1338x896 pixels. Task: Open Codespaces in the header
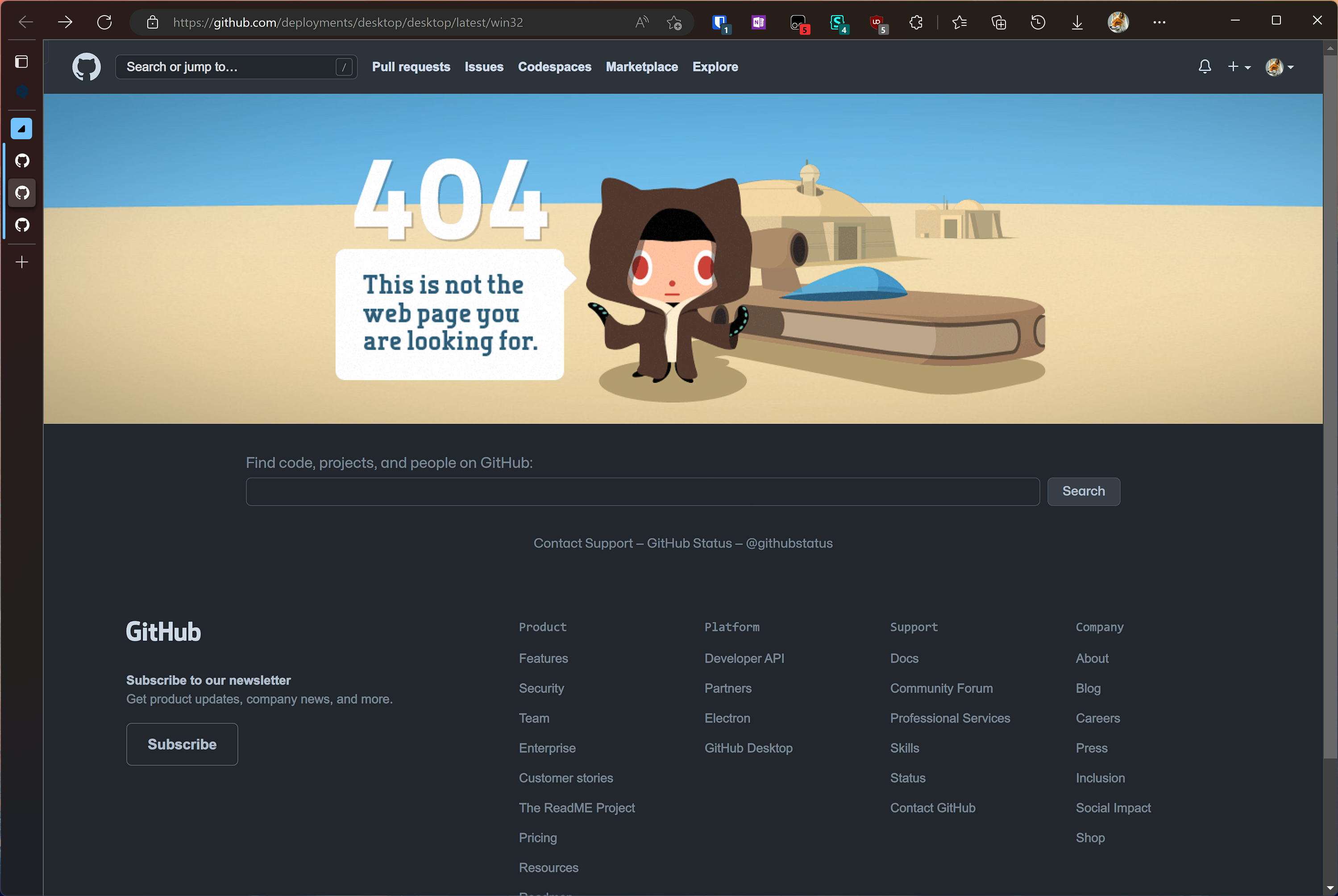point(554,67)
